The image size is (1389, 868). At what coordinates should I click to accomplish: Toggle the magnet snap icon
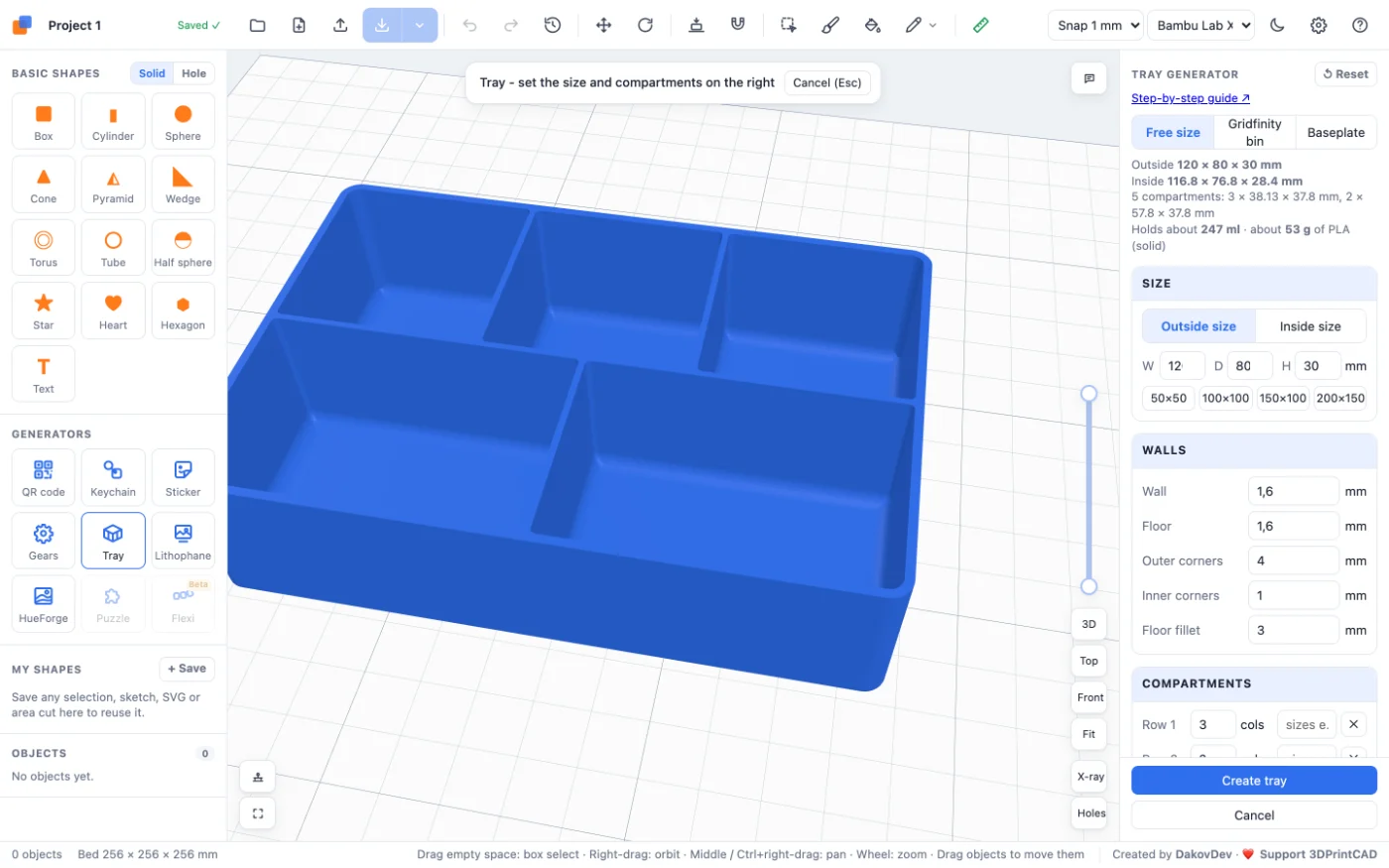(738, 26)
